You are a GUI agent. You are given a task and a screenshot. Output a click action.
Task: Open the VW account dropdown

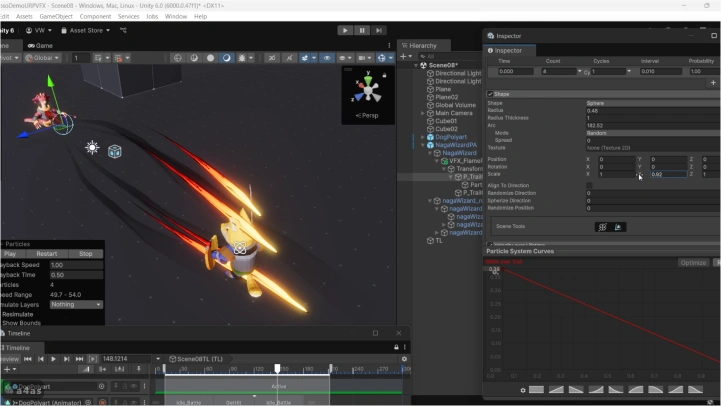coord(39,30)
